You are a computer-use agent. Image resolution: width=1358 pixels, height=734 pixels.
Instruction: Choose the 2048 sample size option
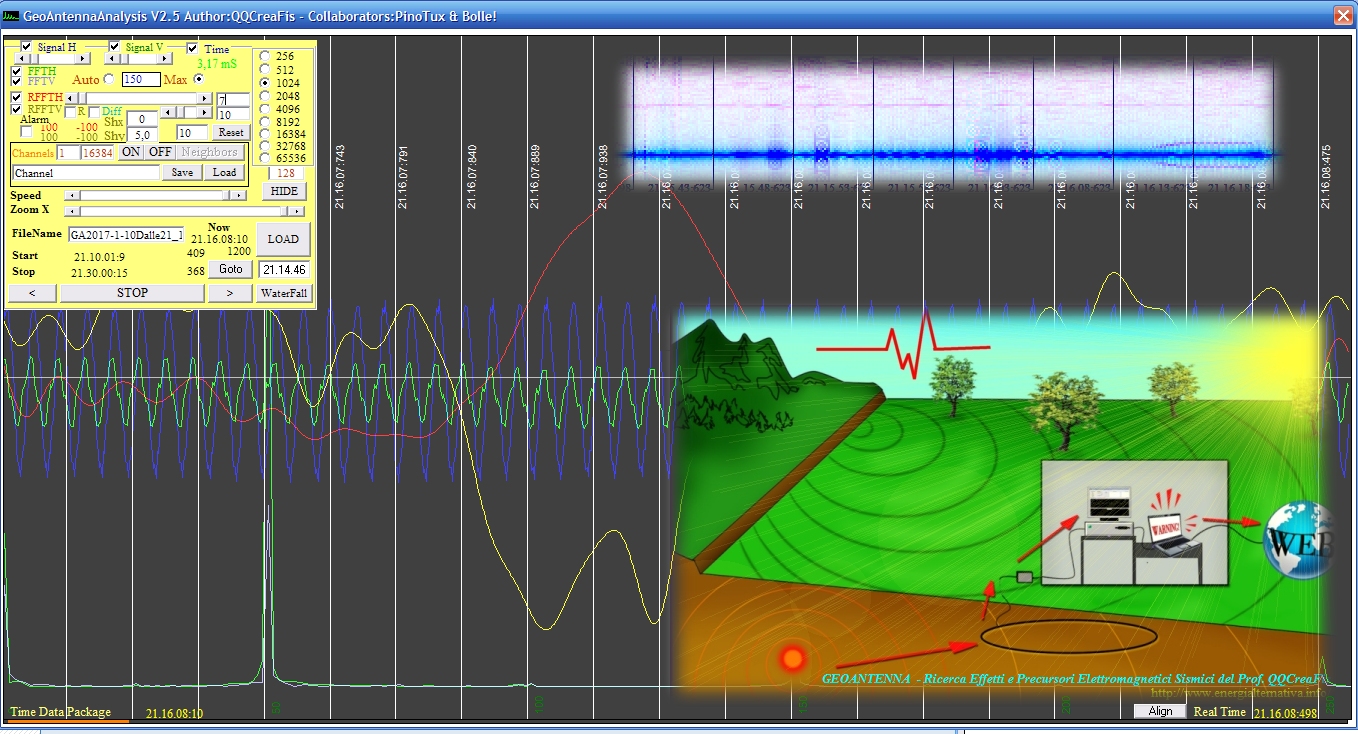tap(265, 96)
